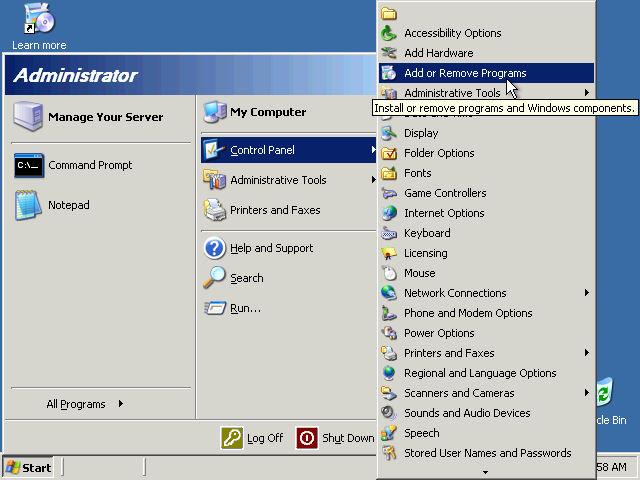Choose Regional and Language Options
The width and height of the screenshot is (640, 480).
[x=480, y=373]
